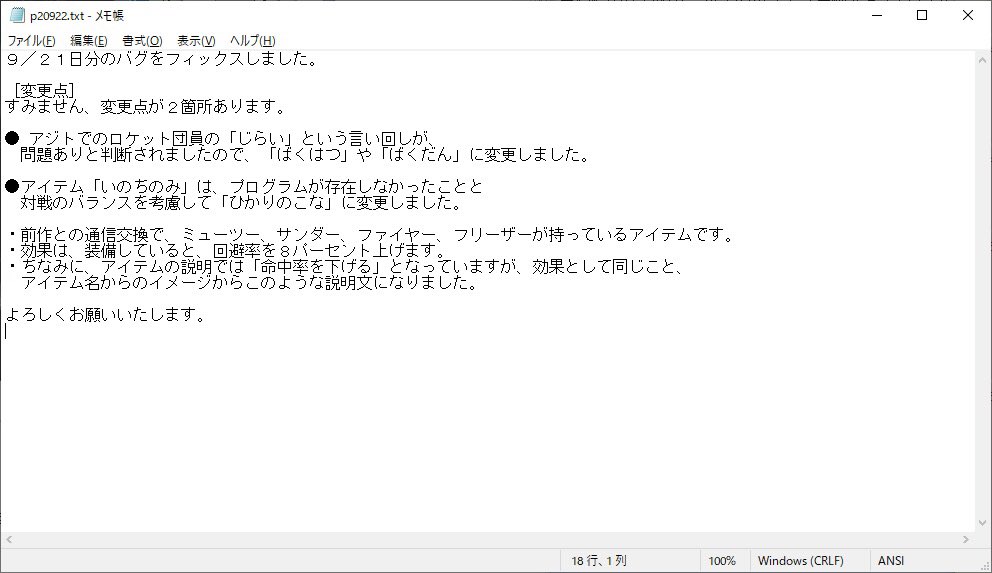Maximize the メモ帳 window

(x=922, y=15)
